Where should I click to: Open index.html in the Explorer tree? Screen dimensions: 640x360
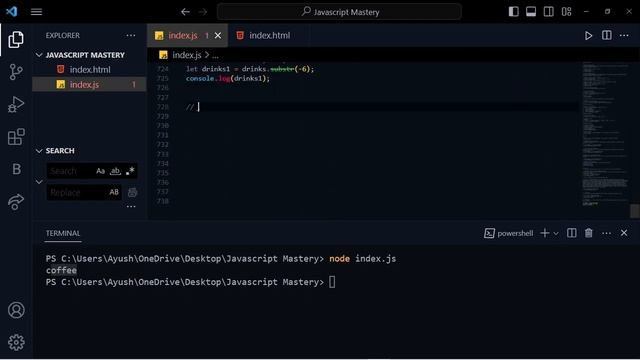[x=89, y=70]
